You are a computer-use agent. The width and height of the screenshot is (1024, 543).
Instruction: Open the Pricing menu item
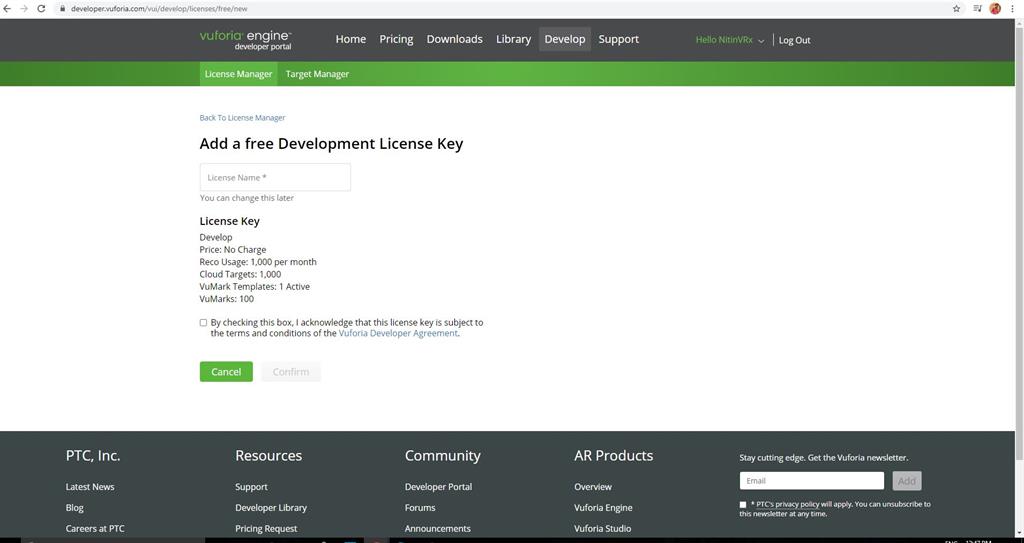[396, 39]
